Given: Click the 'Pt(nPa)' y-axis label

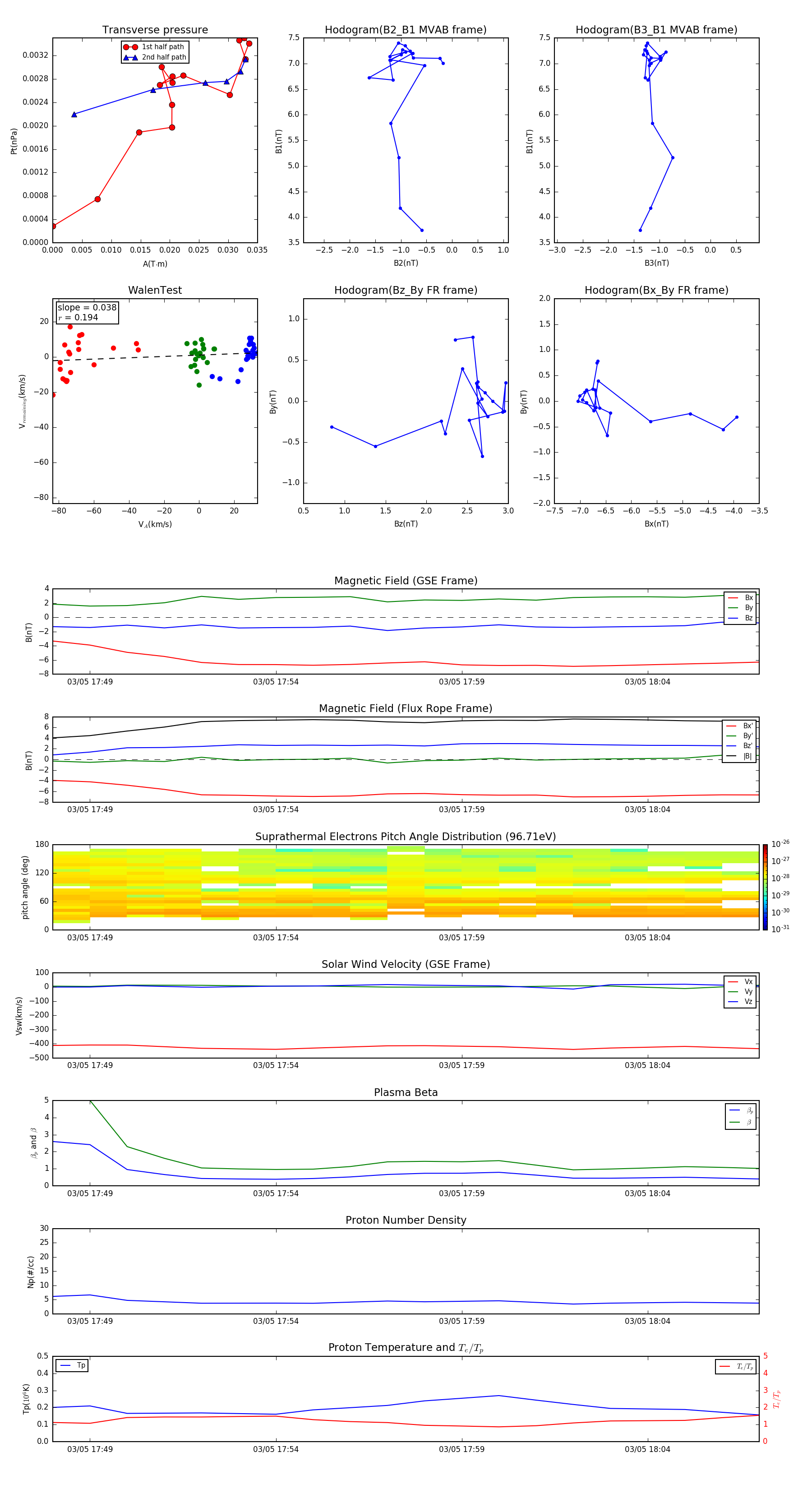Looking at the screenshot, I should point(14,141).
